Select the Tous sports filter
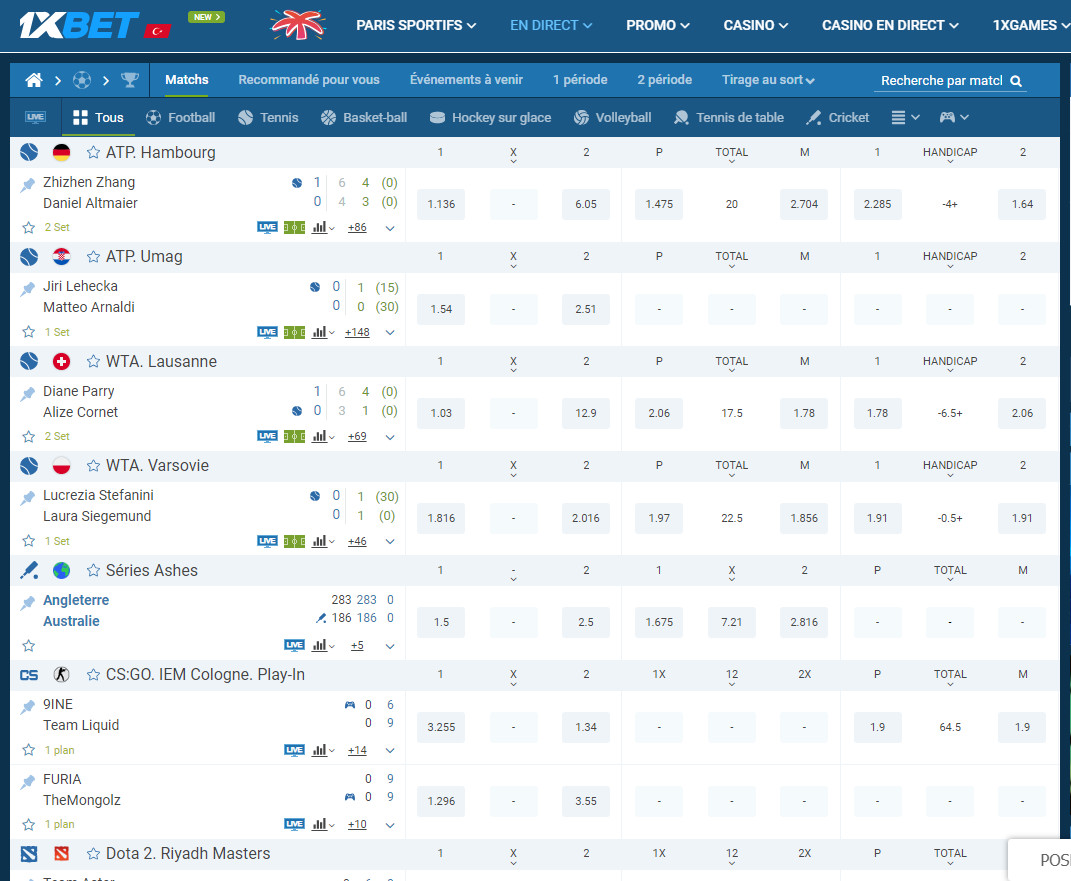This screenshot has height=881, width=1071. [x=98, y=117]
